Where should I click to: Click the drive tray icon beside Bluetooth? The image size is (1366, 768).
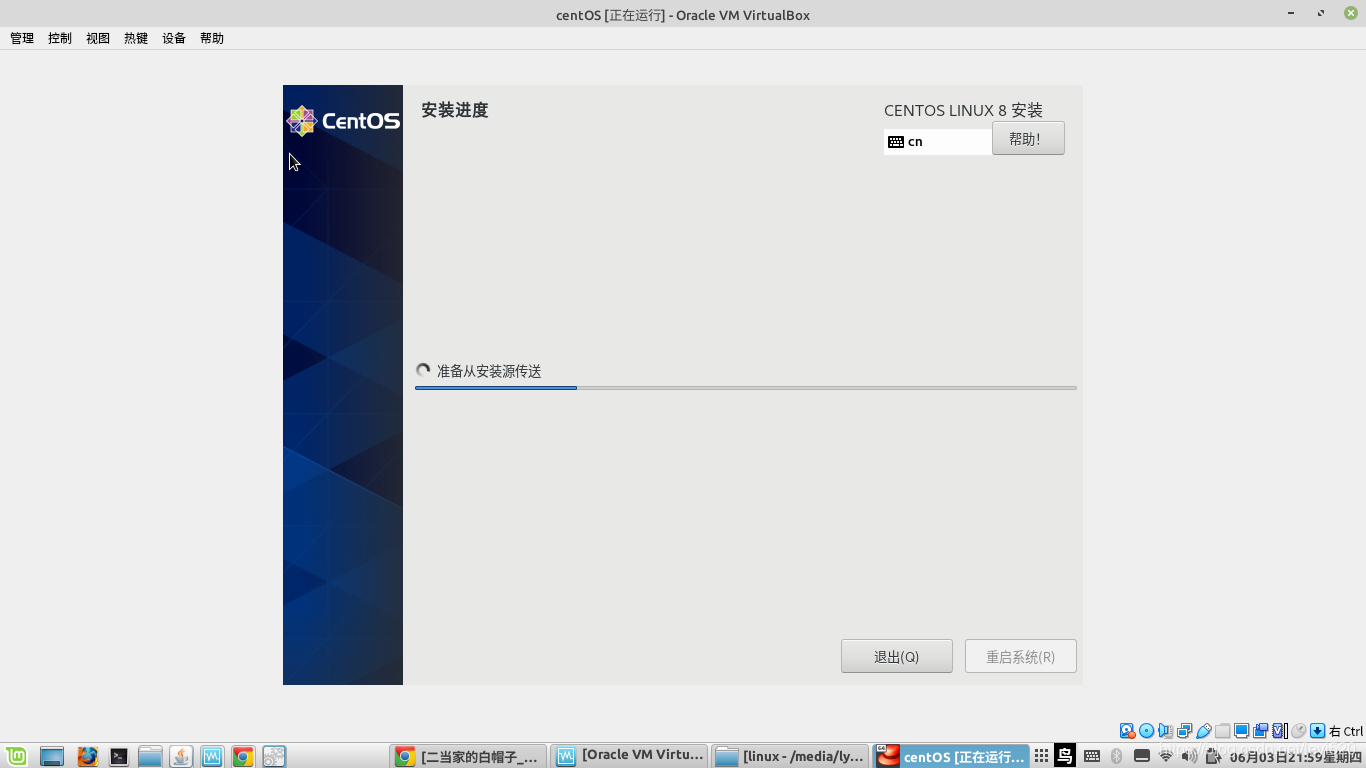[1141, 756]
